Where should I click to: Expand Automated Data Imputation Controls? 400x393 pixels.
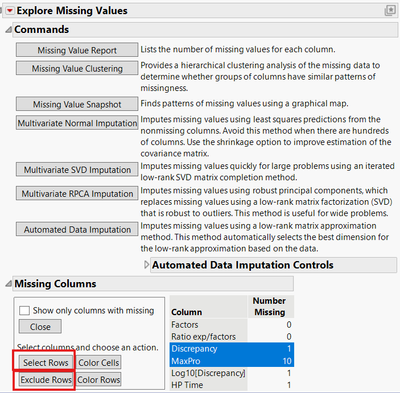click(146, 265)
